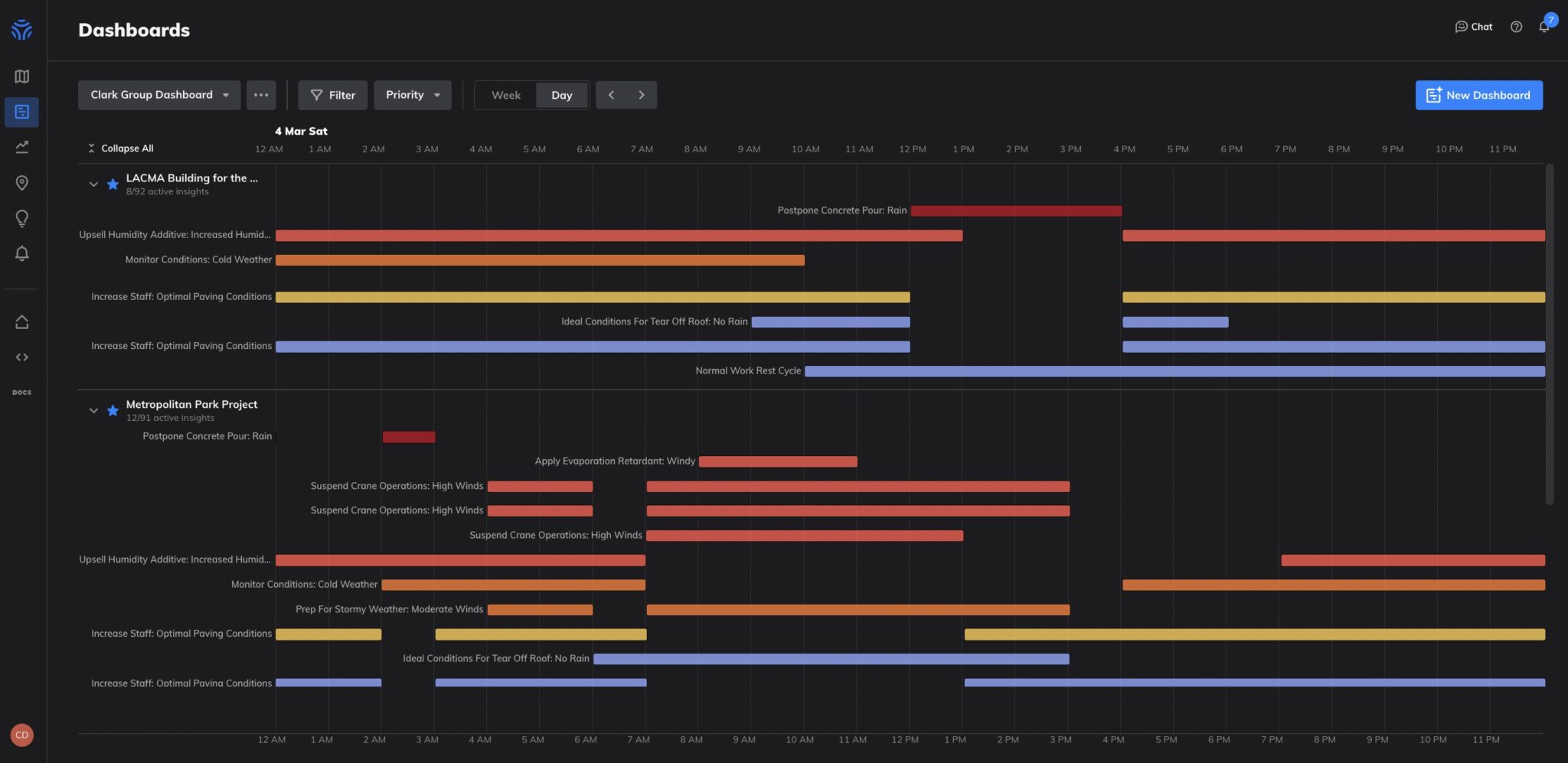1568x763 pixels.
Task: Switch timeline to Week view
Action: tap(505, 96)
